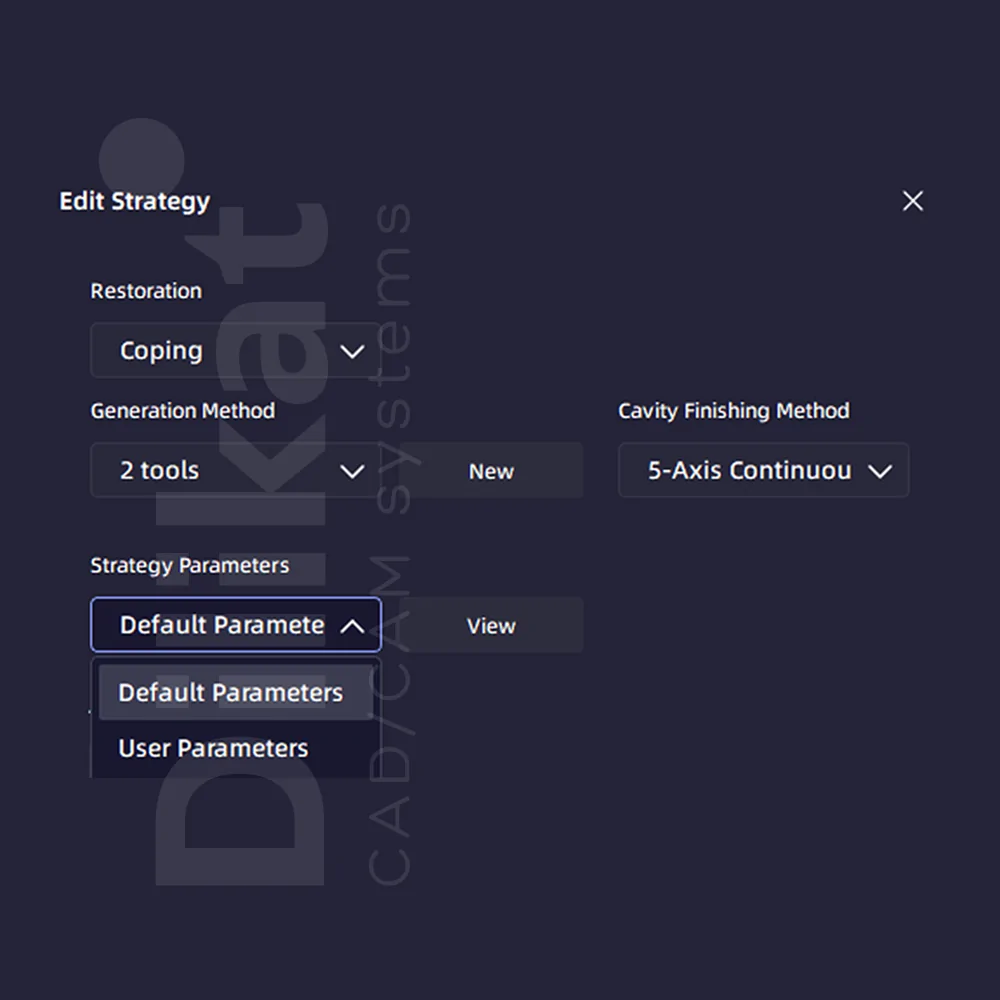This screenshot has height=1000, width=1000.
Task: Choose User Parameters from the open list
Action: click(x=236, y=748)
